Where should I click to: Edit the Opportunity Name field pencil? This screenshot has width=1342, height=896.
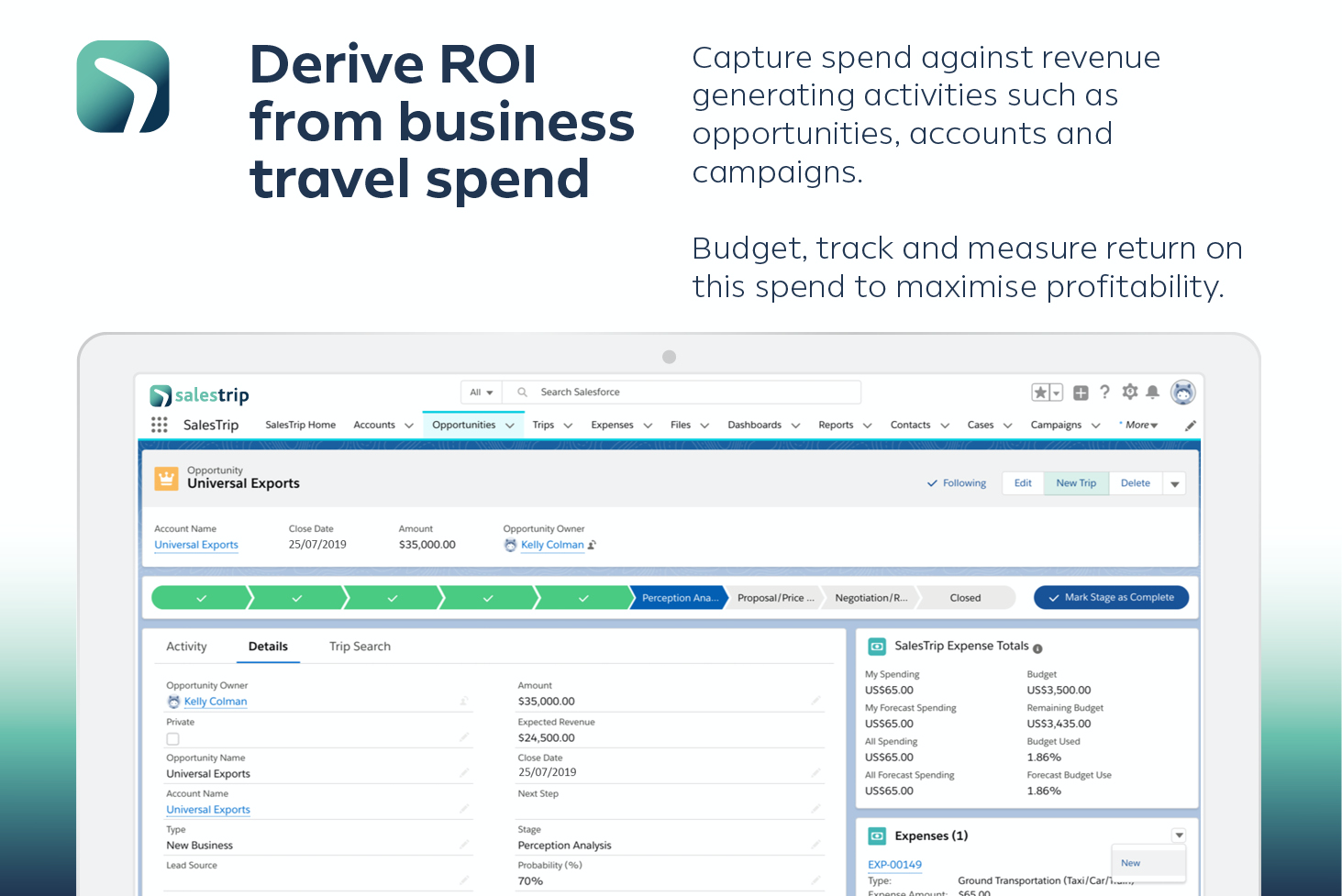tap(464, 773)
